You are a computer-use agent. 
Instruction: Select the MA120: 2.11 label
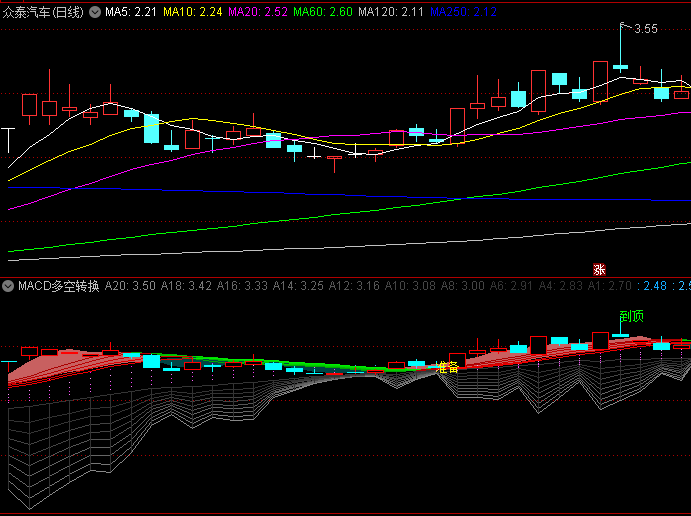(x=392, y=13)
